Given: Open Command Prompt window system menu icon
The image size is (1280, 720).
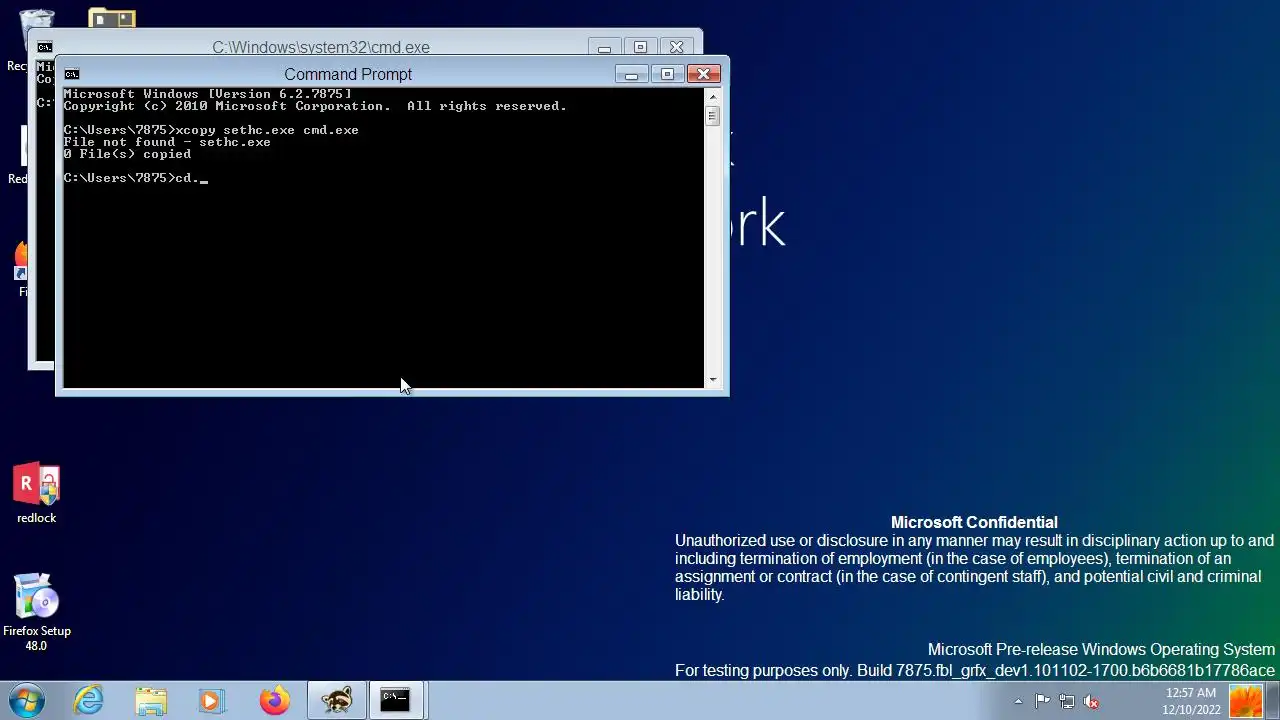Looking at the screenshot, I should (x=71, y=74).
